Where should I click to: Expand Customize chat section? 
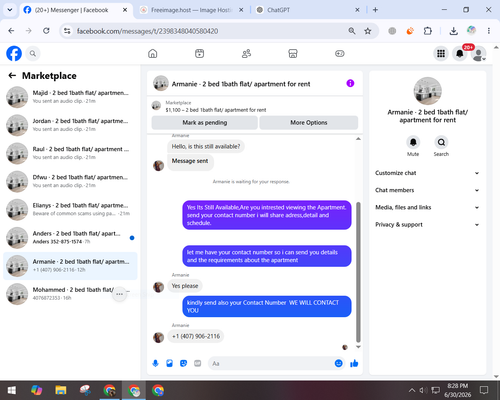point(427,173)
